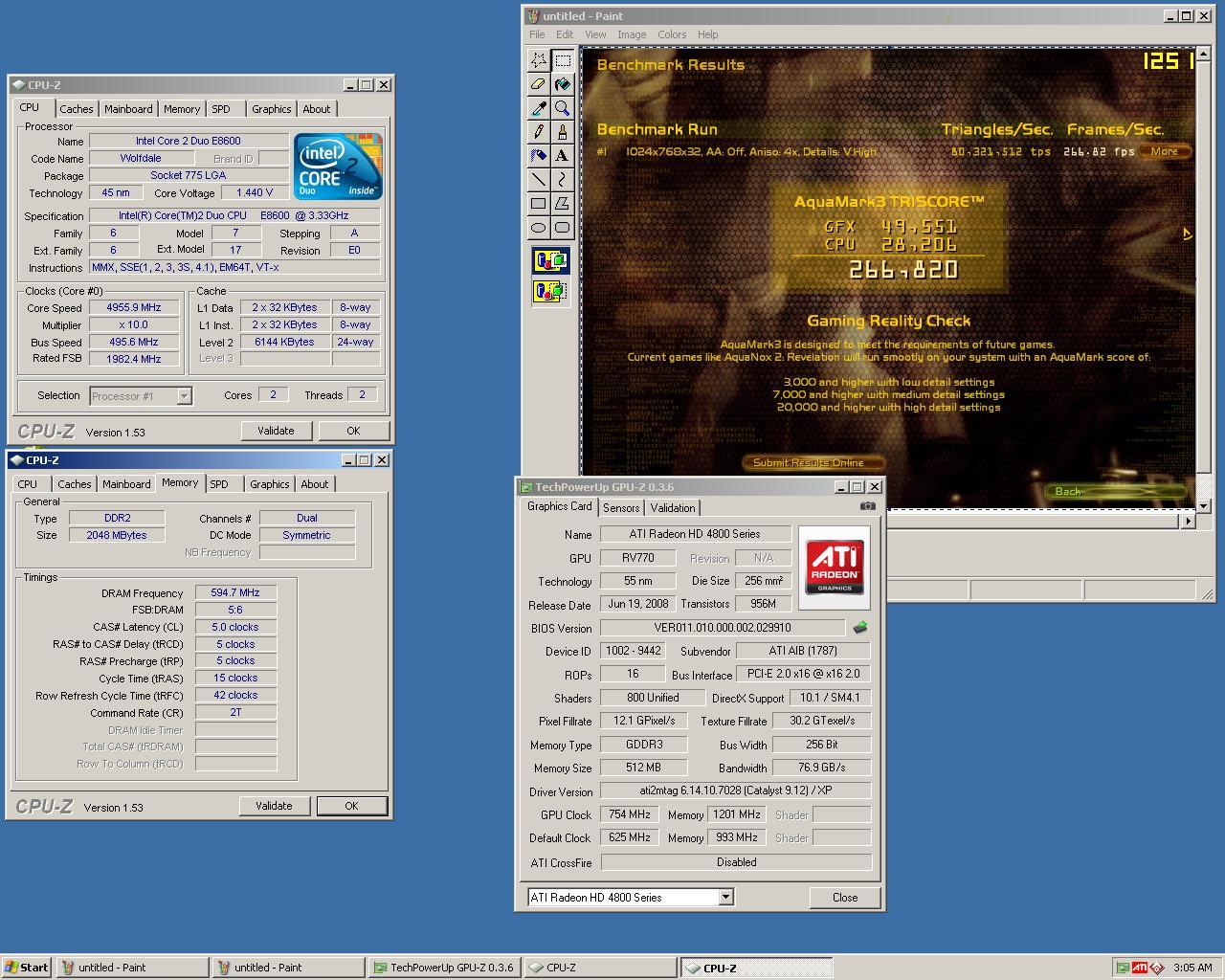Click the Close button in GPU-Z
Image resolution: width=1225 pixels, height=980 pixels.
click(x=845, y=897)
